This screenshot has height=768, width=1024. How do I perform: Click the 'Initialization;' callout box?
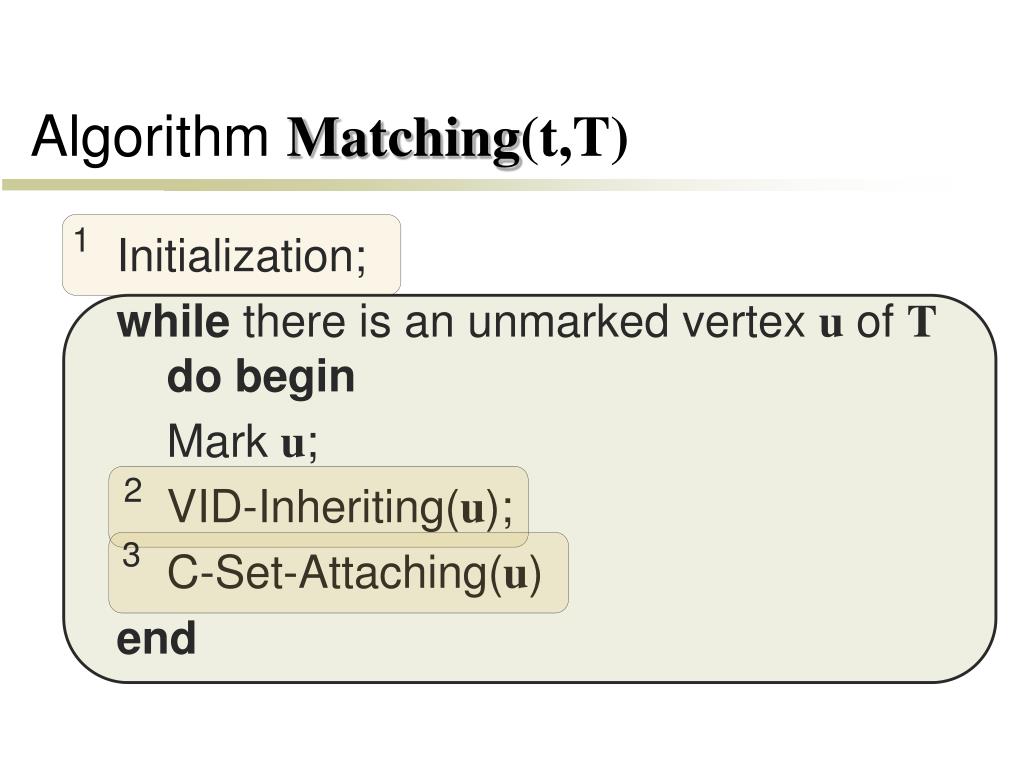(231, 255)
